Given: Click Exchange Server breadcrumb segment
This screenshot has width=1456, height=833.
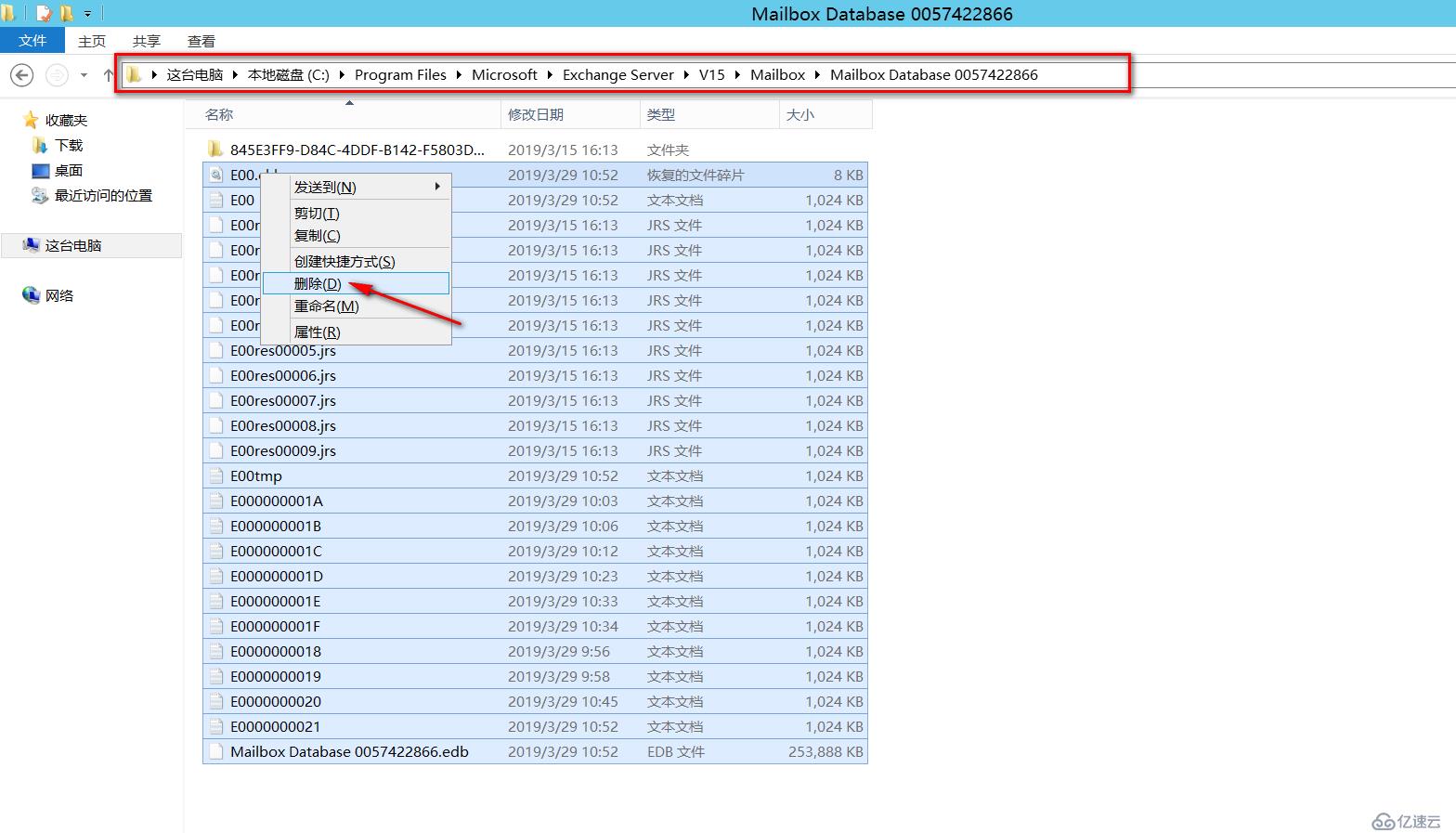Looking at the screenshot, I should (x=618, y=74).
